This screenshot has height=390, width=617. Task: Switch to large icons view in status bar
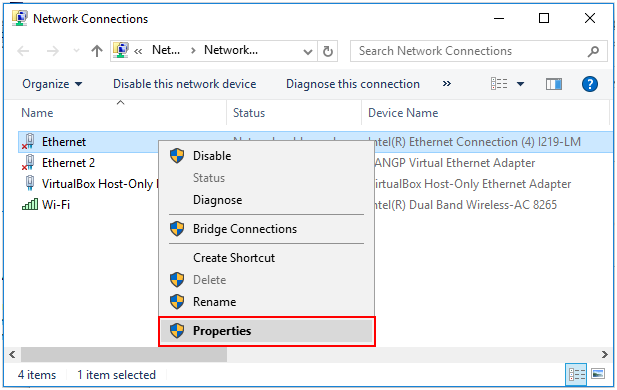click(598, 374)
